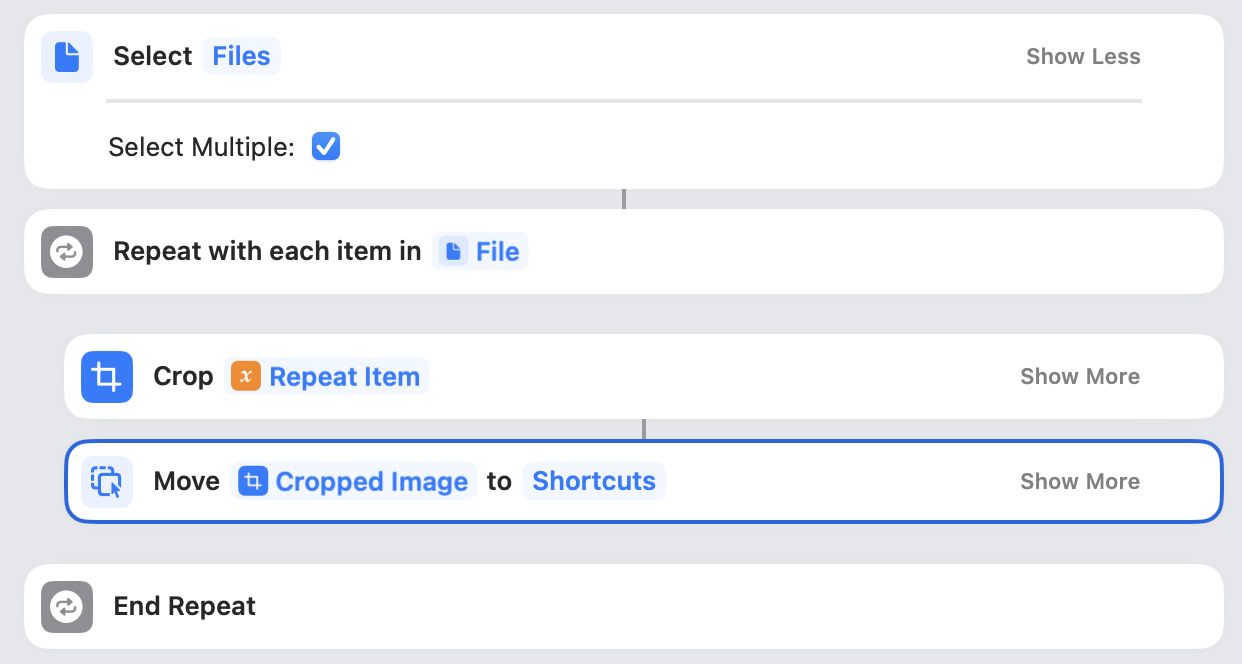
Task: Click the End Repeat loop icon
Action: point(66,606)
